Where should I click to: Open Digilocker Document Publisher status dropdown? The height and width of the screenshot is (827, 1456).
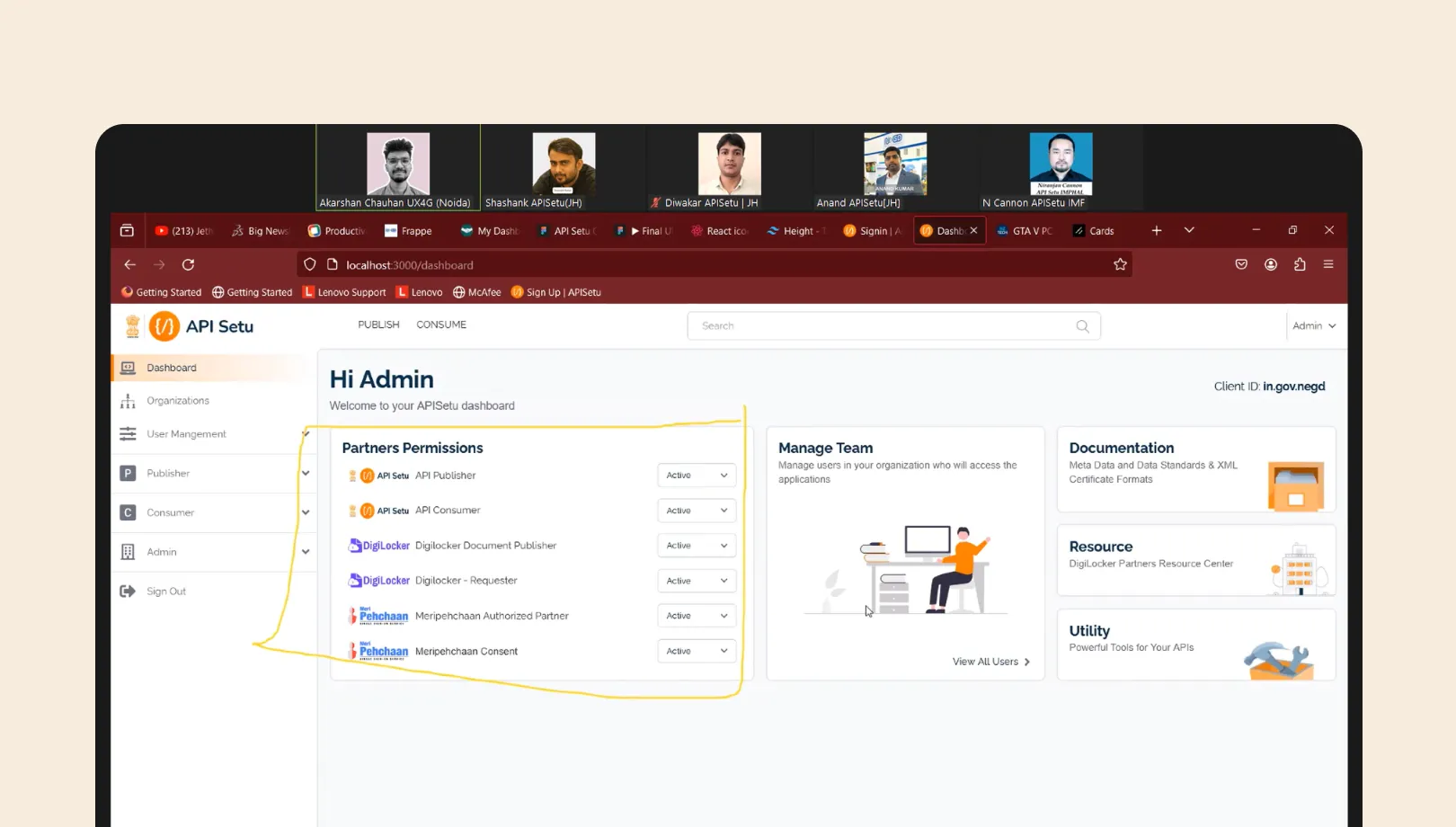(697, 546)
